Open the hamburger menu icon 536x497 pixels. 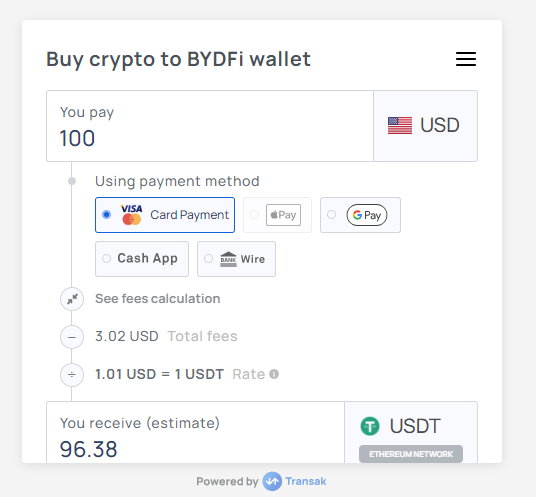click(466, 59)
